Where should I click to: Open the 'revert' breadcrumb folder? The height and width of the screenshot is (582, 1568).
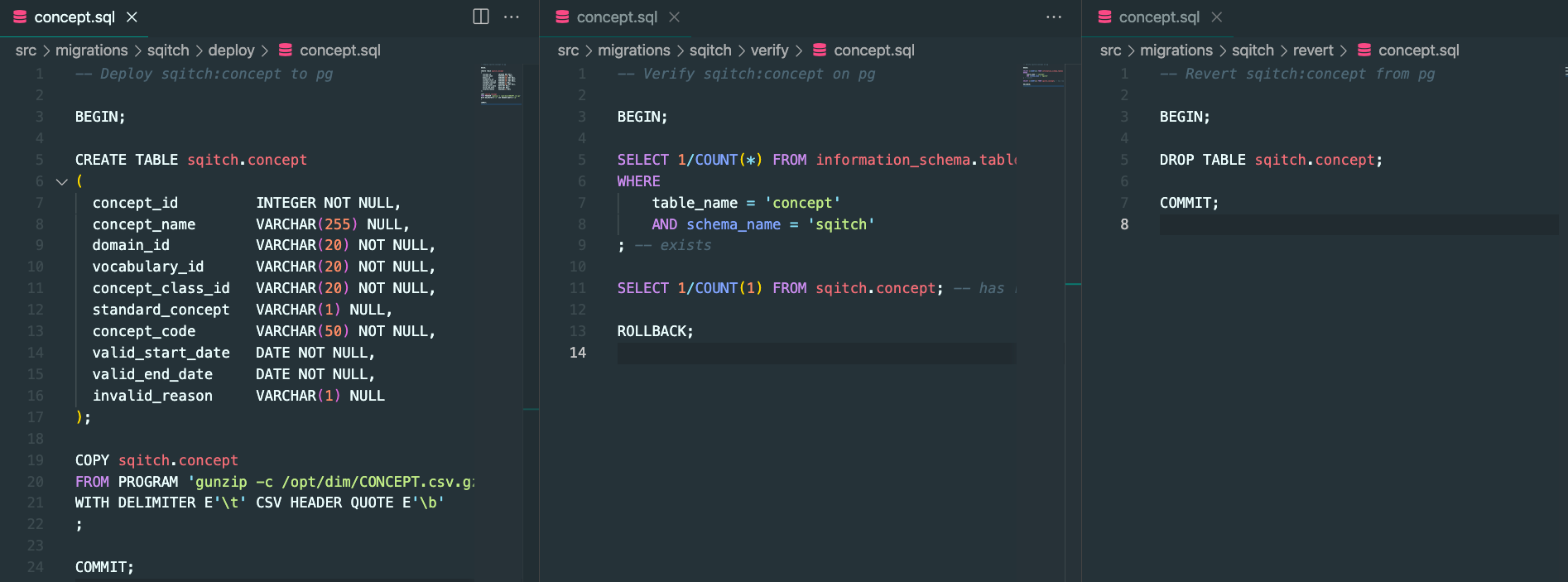[x=1313, y=51]
